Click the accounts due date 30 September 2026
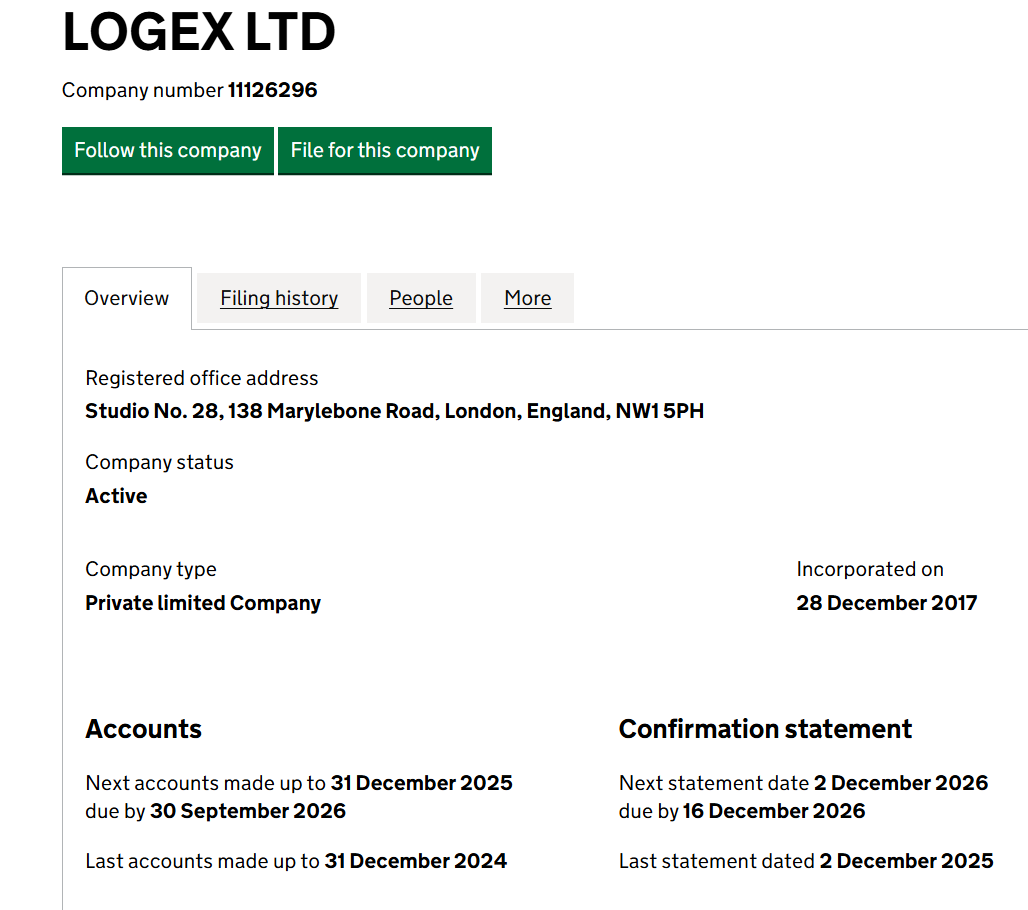1028x910 pixels. [248, 811]
